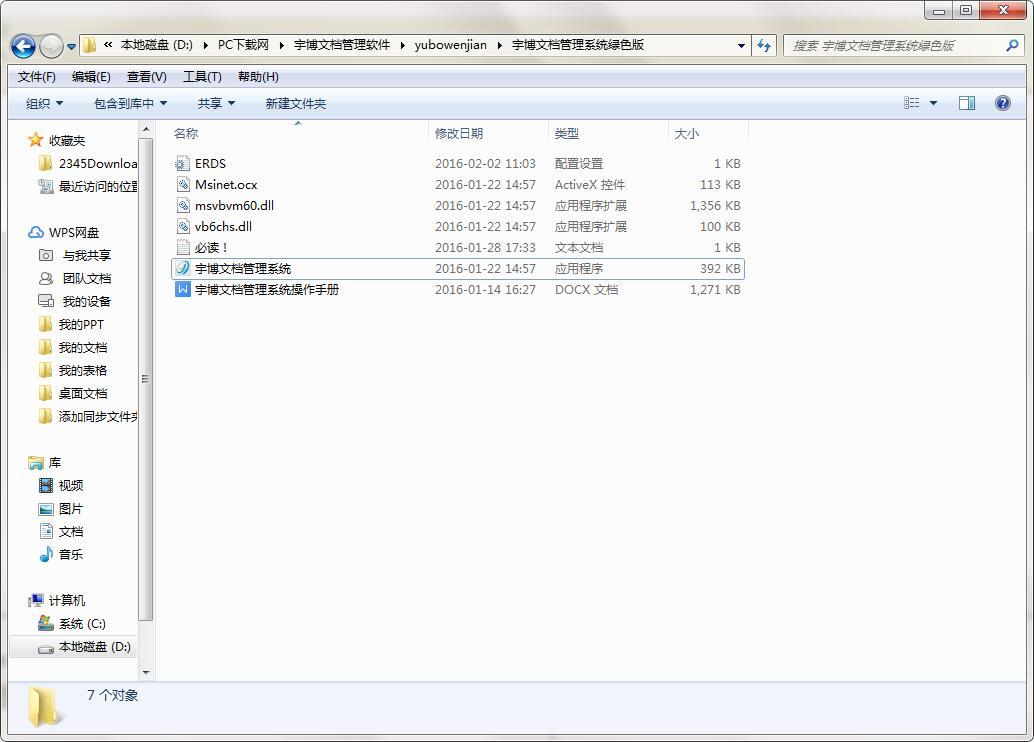Open the view options dropdown arrow
1034x742 pixels.
tap(934, 103)
